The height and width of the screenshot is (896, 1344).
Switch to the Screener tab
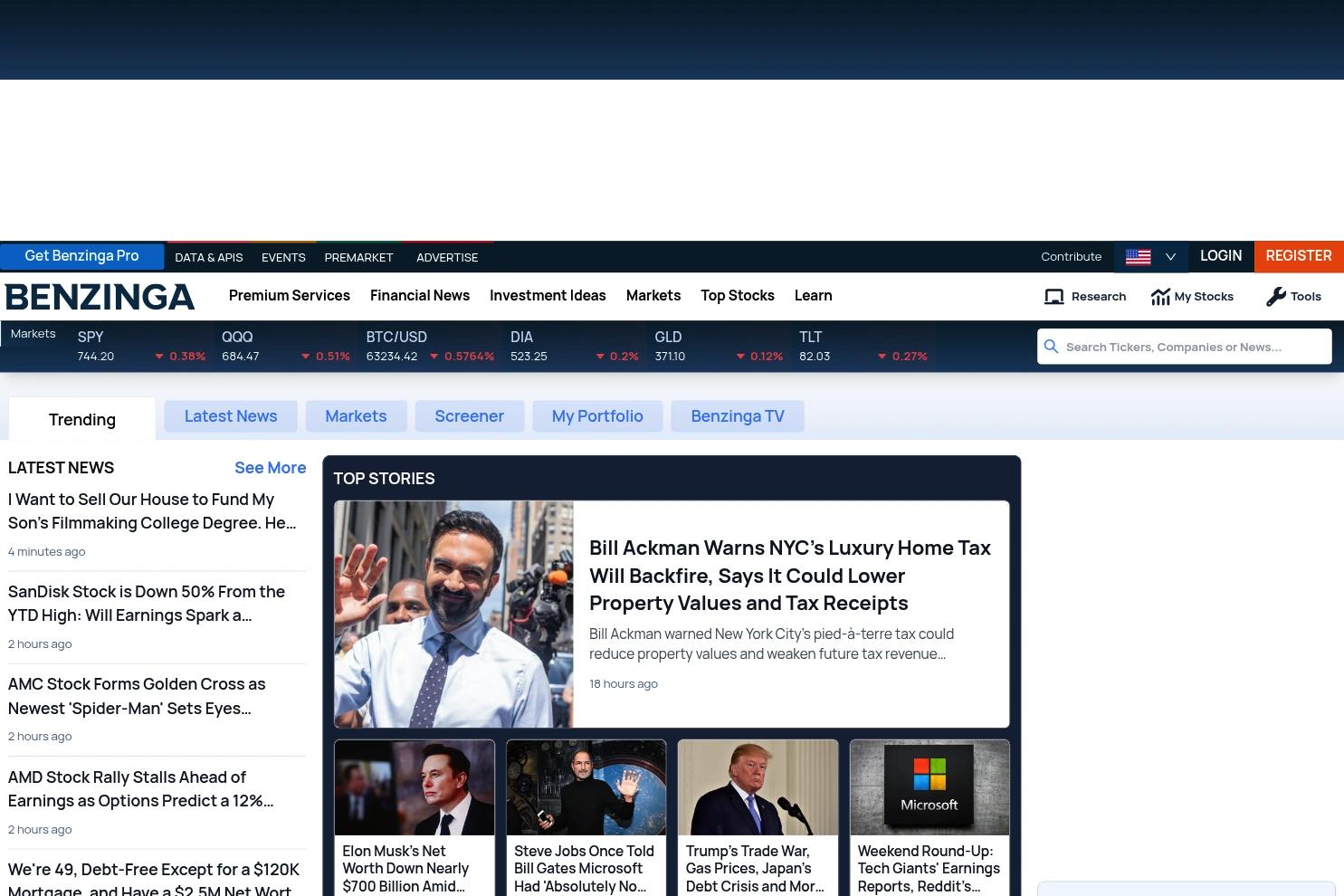469,416
